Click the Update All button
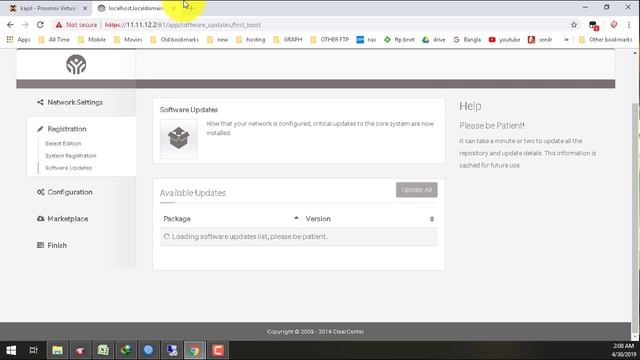Image resolution: width=640 pixels, height=360 pixels. click(x=416, y=190)
